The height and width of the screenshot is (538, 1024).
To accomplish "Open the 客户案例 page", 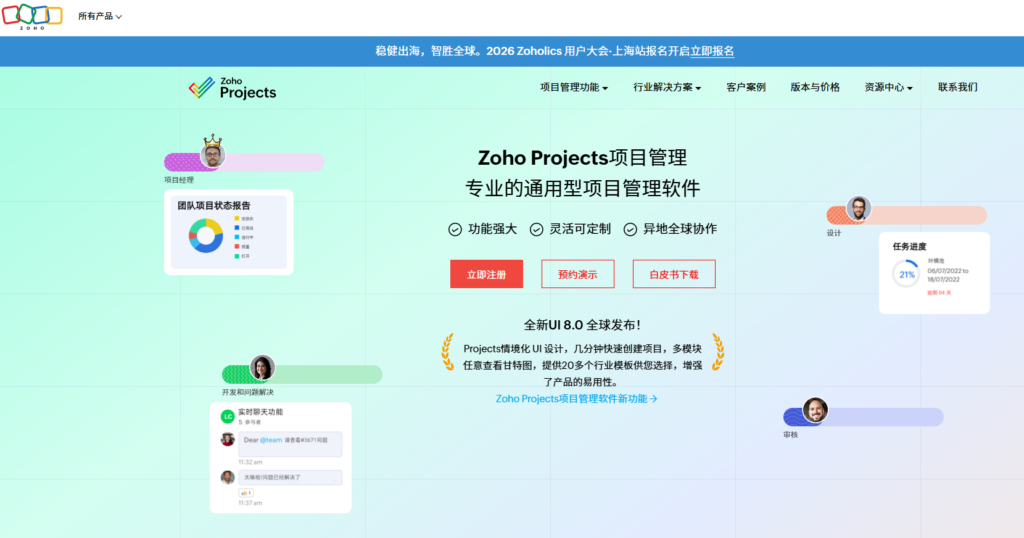I will (x=746, y=87).
